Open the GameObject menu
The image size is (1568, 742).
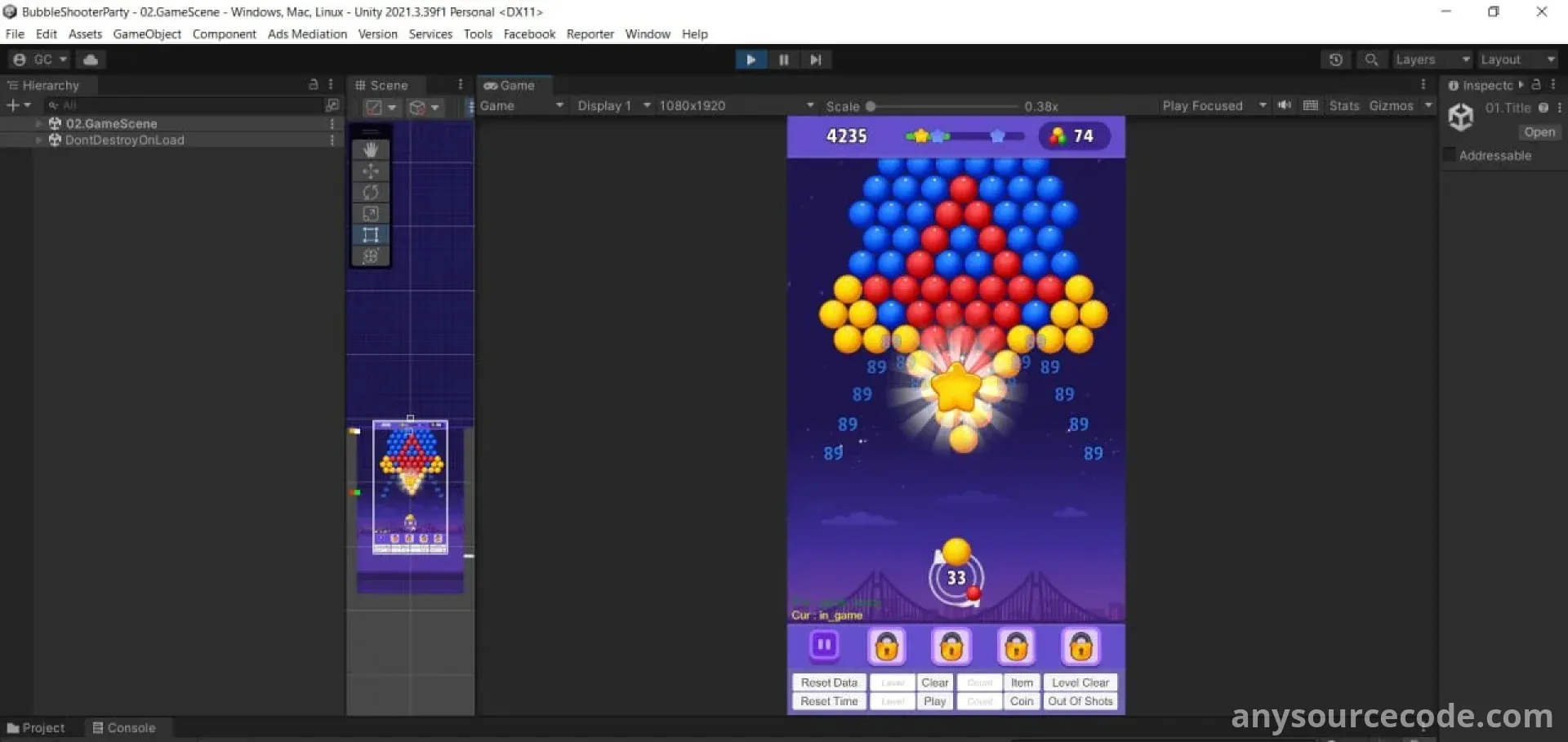(147, 33)
